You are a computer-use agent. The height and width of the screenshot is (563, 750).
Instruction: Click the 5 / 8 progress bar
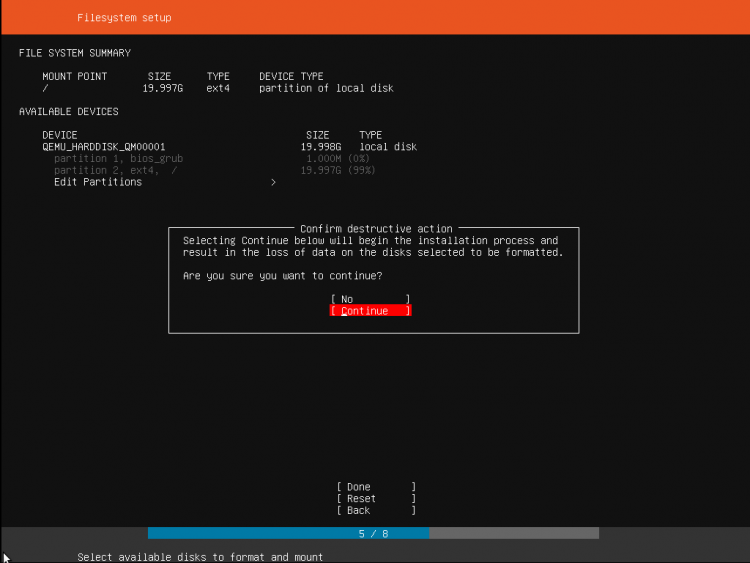point(373,533)
